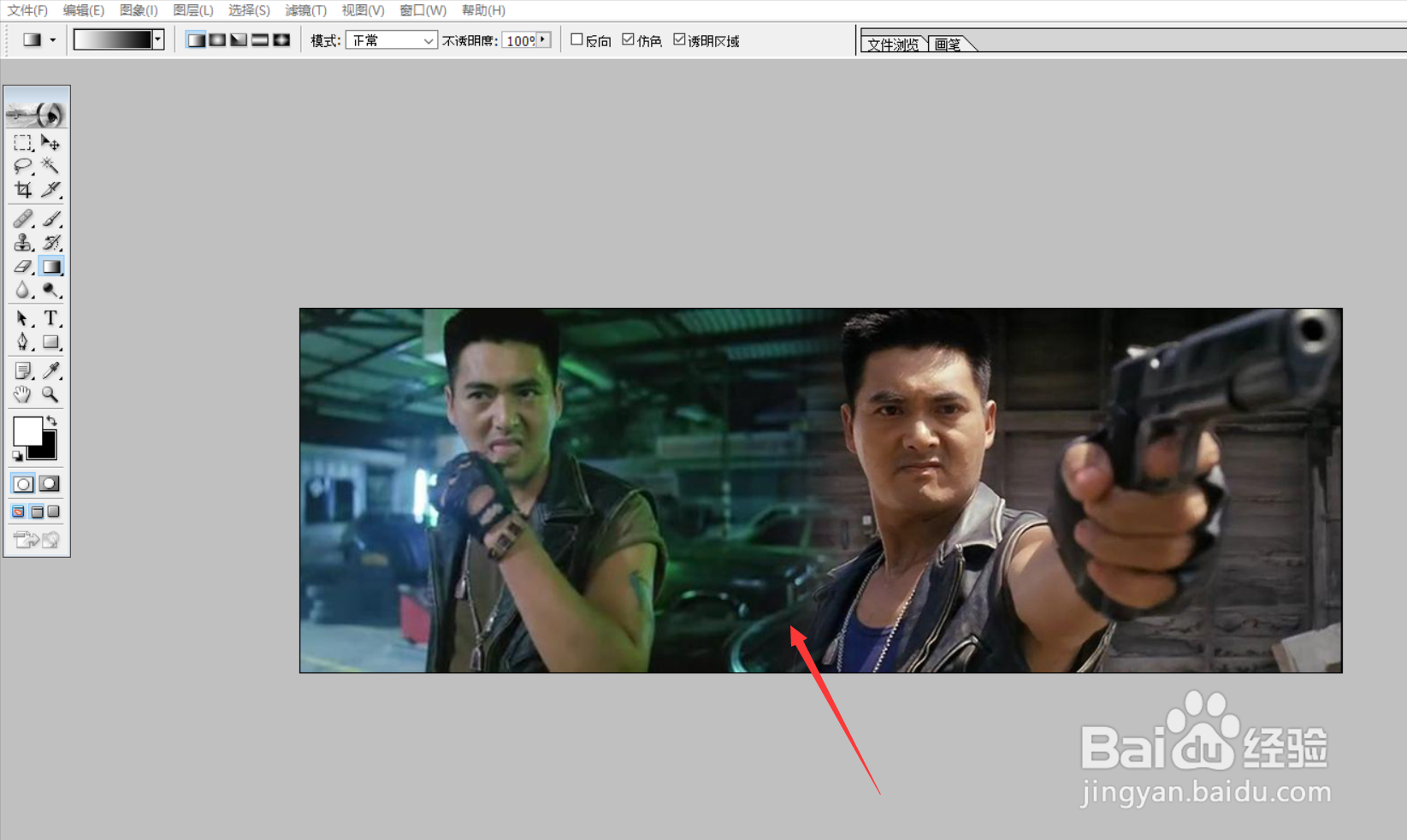
Task: Switch to the 画笔 tab
Action: [949, 44]
